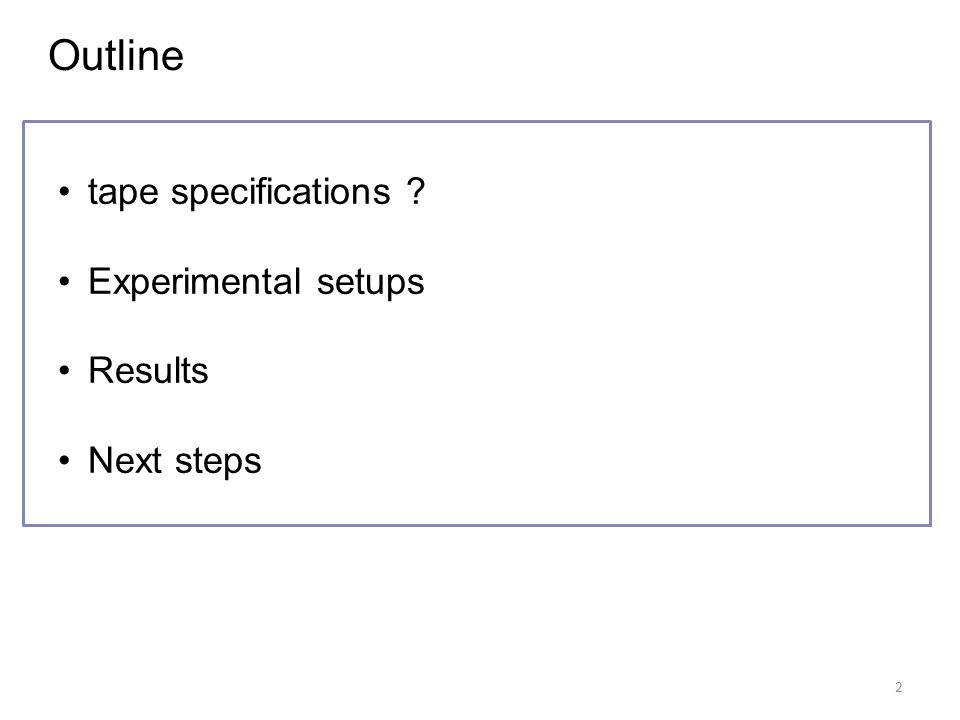Click the "Outline" slide title

point(116,56)
